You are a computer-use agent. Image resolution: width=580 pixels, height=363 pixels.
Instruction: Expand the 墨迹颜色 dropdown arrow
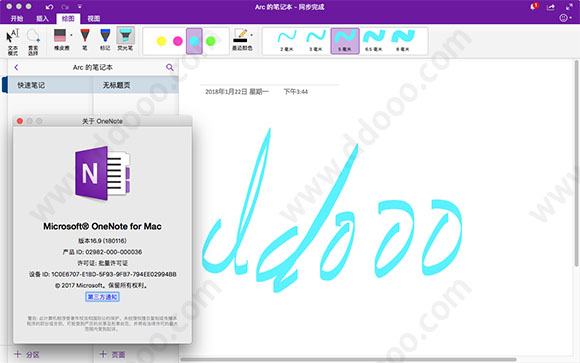(x=252, y=36)
